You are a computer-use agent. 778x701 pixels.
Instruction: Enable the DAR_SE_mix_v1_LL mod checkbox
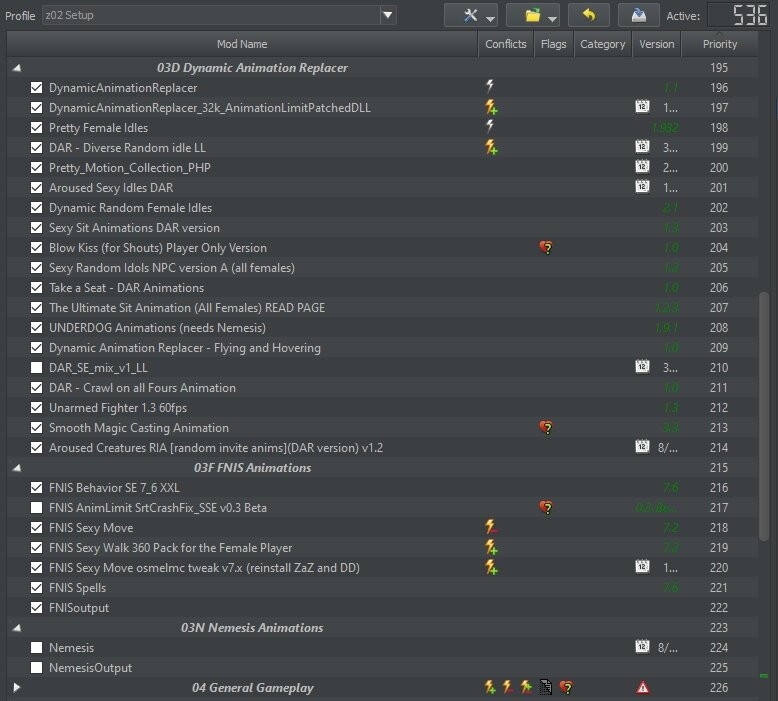tap(36, 368)
